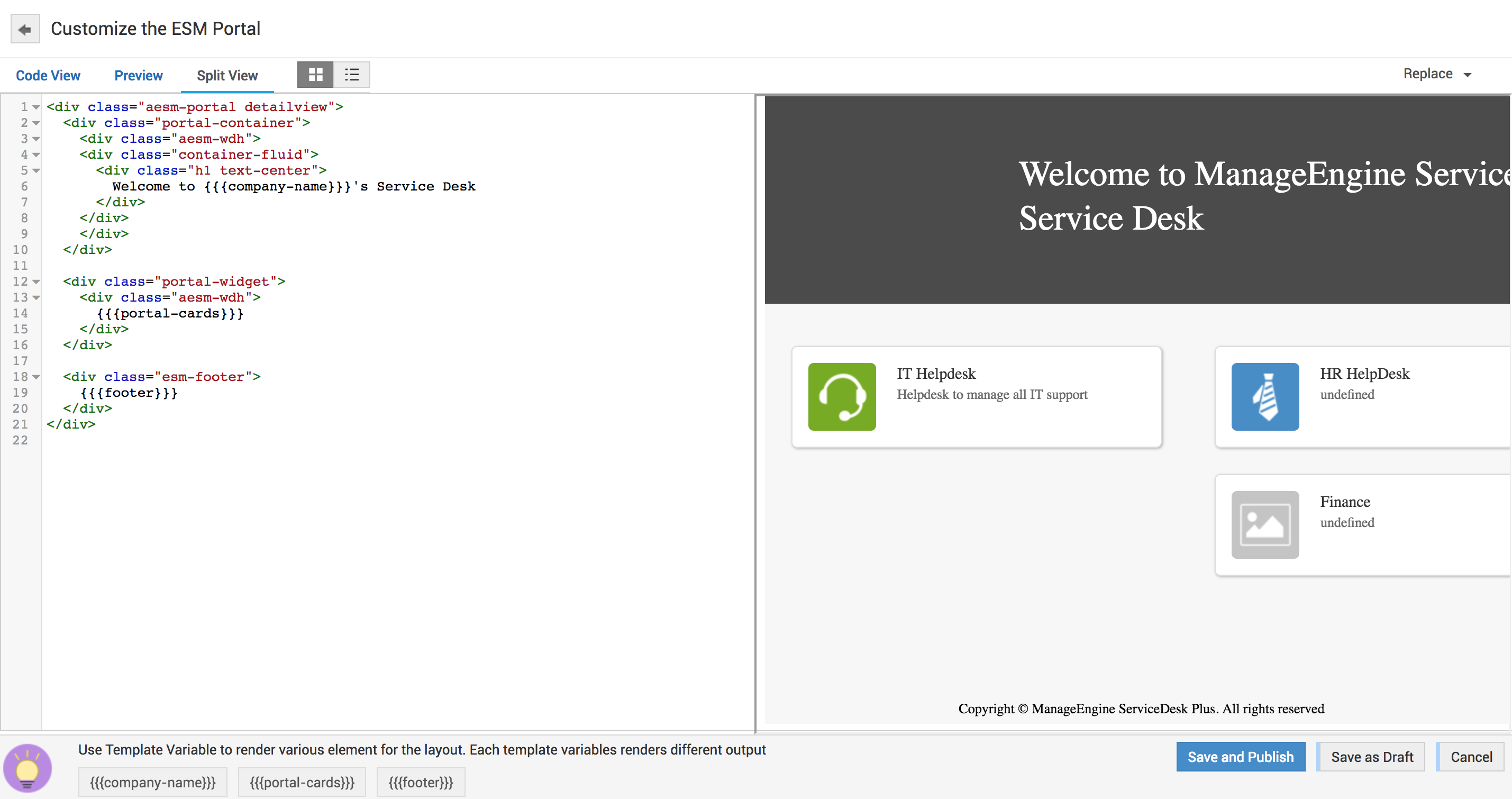Click the HR HelpDesk tie icon
1512x799 pixels.
tap(1265, 397)
